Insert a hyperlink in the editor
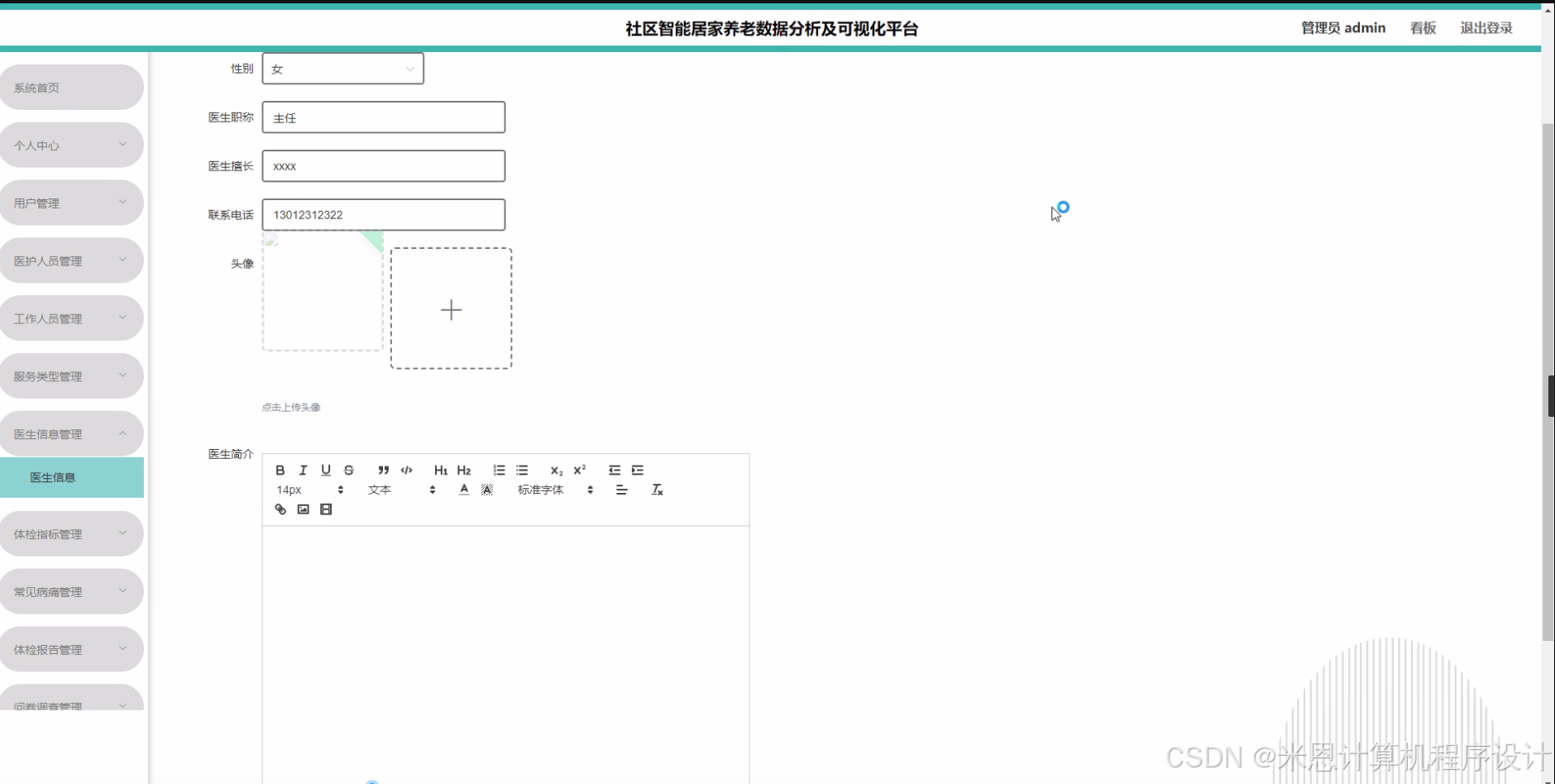The image size is (1555, 784). [x=280, y=509]
